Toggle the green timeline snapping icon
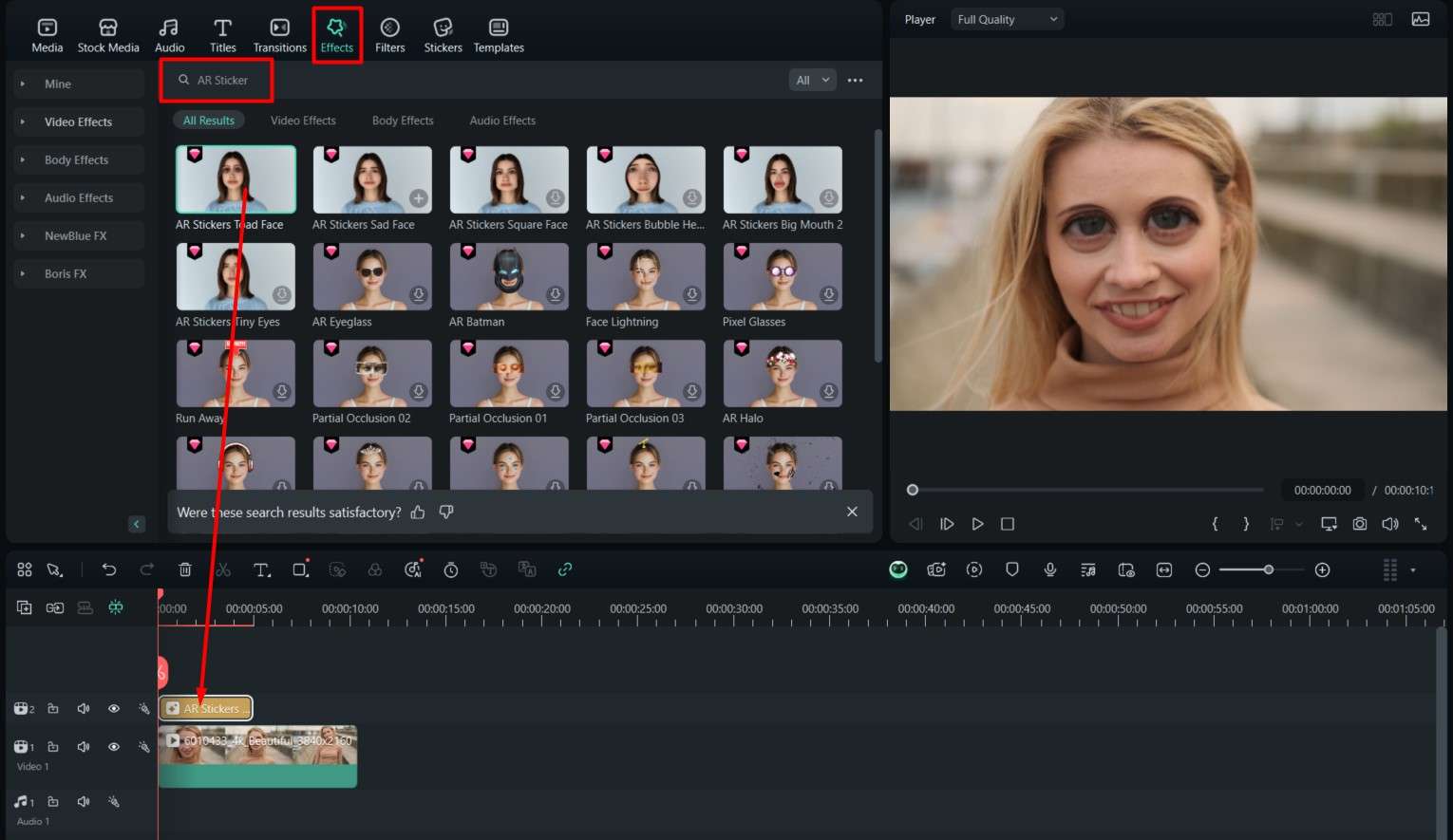Image resolution: width=1453 pixels, height=840 pixels. pyautogui.click(x=116, y=607)
